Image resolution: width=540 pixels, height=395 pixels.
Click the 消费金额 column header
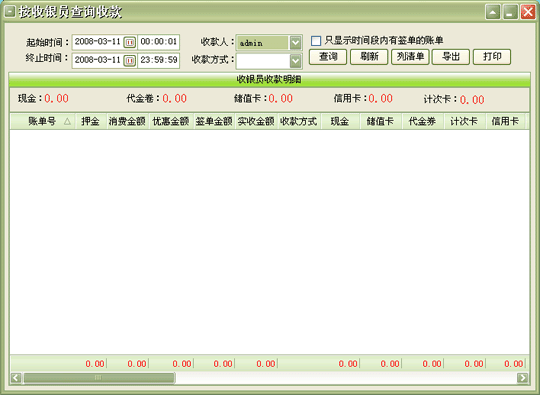point(128,121)
